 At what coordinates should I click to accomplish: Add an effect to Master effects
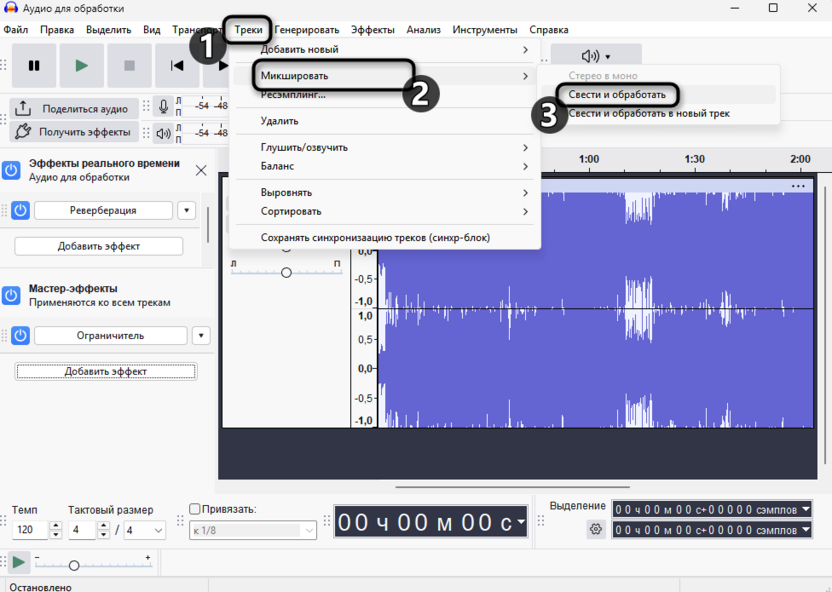tap(106, 371)
